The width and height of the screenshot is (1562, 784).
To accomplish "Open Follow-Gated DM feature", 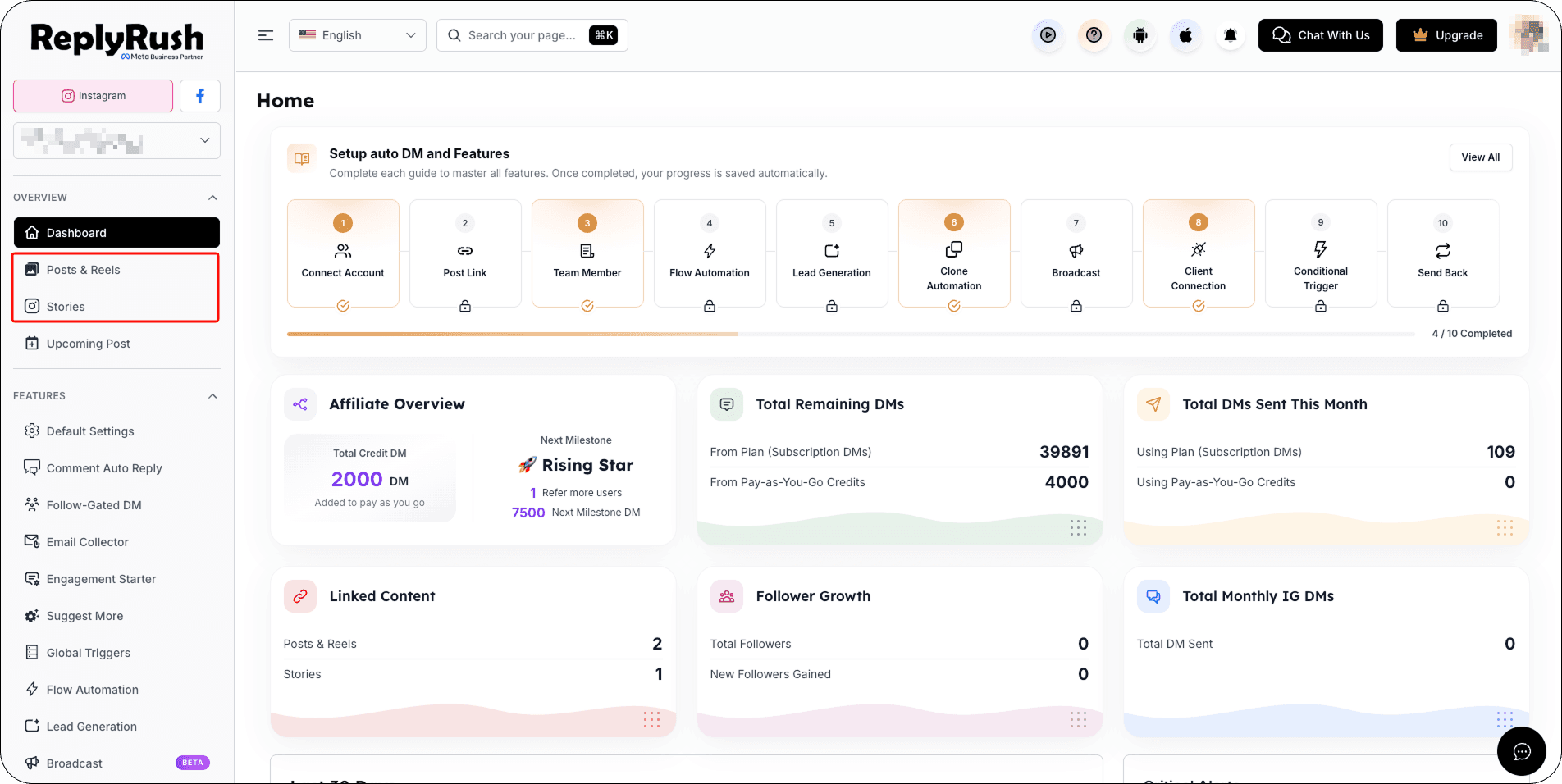I will 116,505.
